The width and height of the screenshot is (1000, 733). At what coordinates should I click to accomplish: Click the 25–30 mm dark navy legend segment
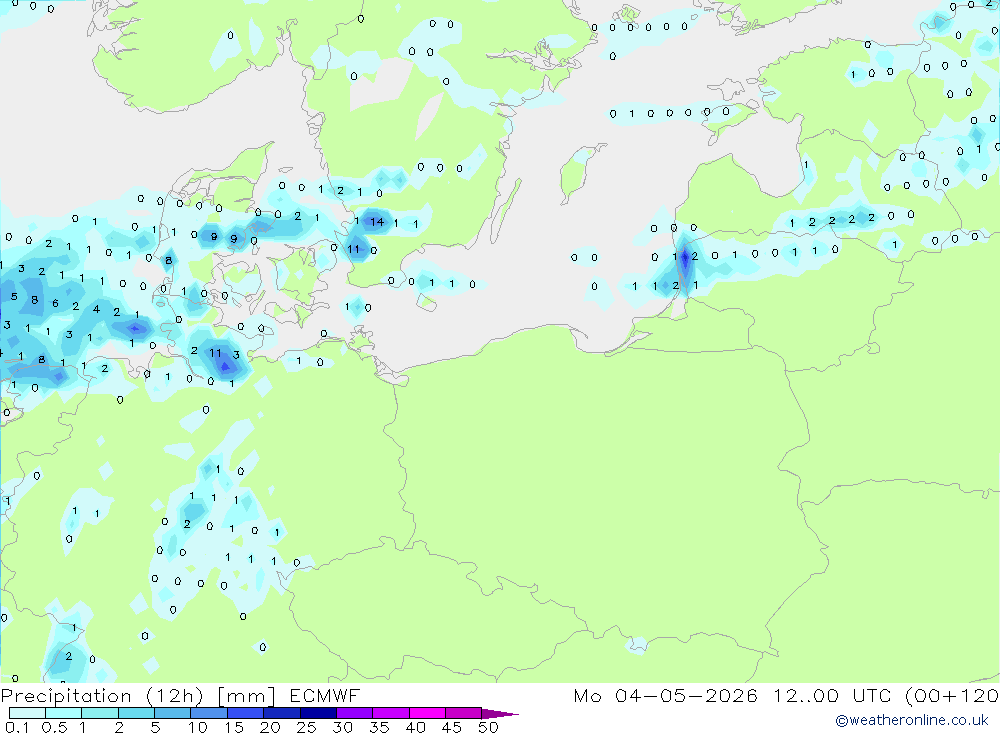pyautogui.click(x=318, y=713)
